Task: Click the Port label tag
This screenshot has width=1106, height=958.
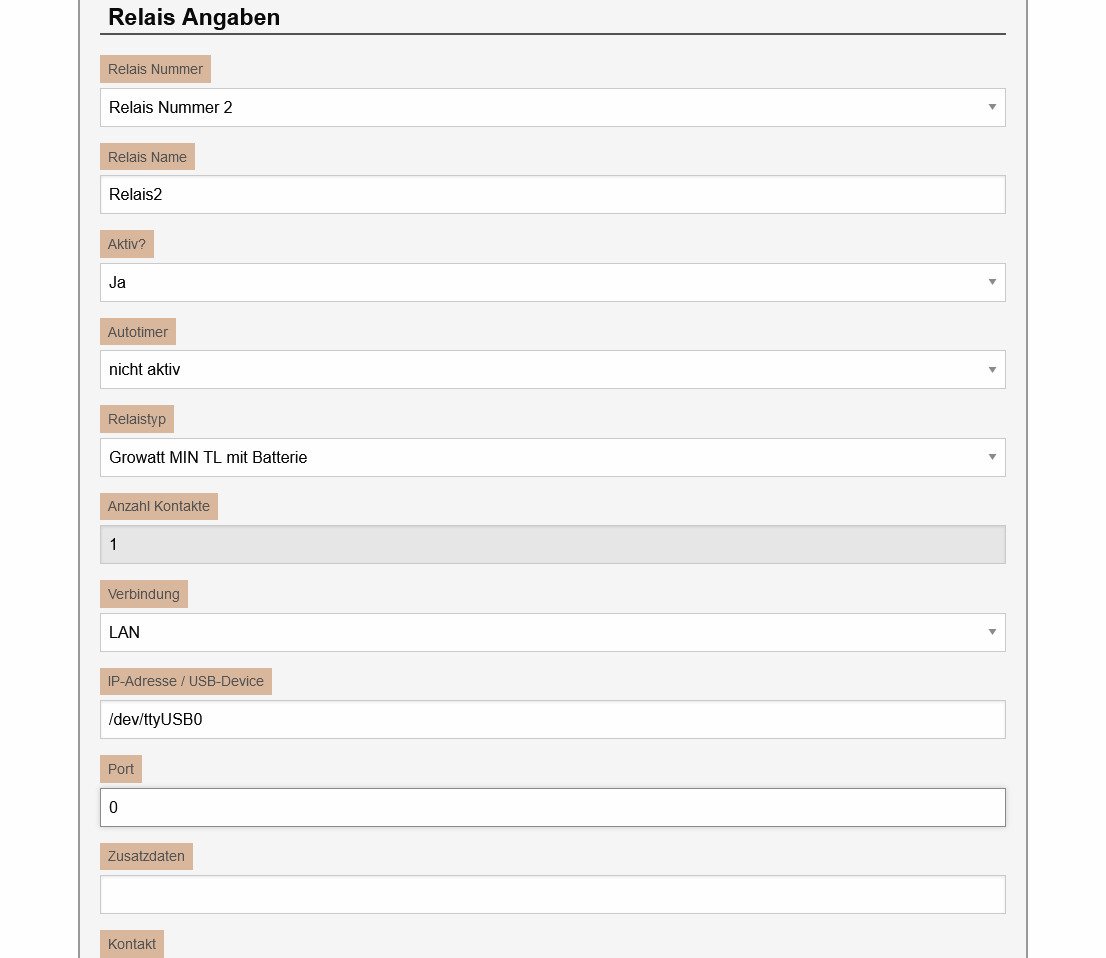Action: point(121,769)
